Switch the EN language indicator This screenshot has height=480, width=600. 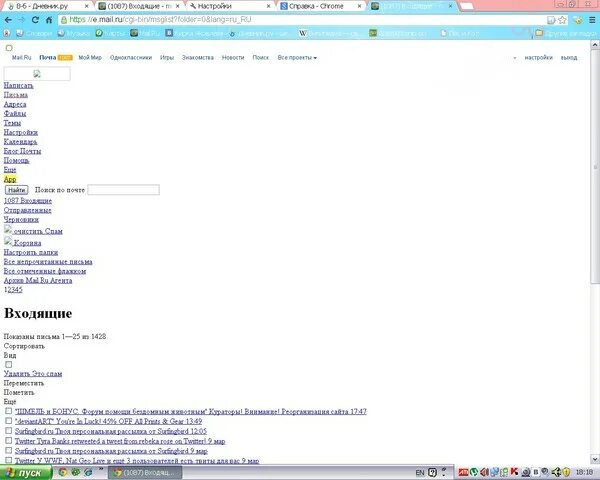click(x=420, y=473)
